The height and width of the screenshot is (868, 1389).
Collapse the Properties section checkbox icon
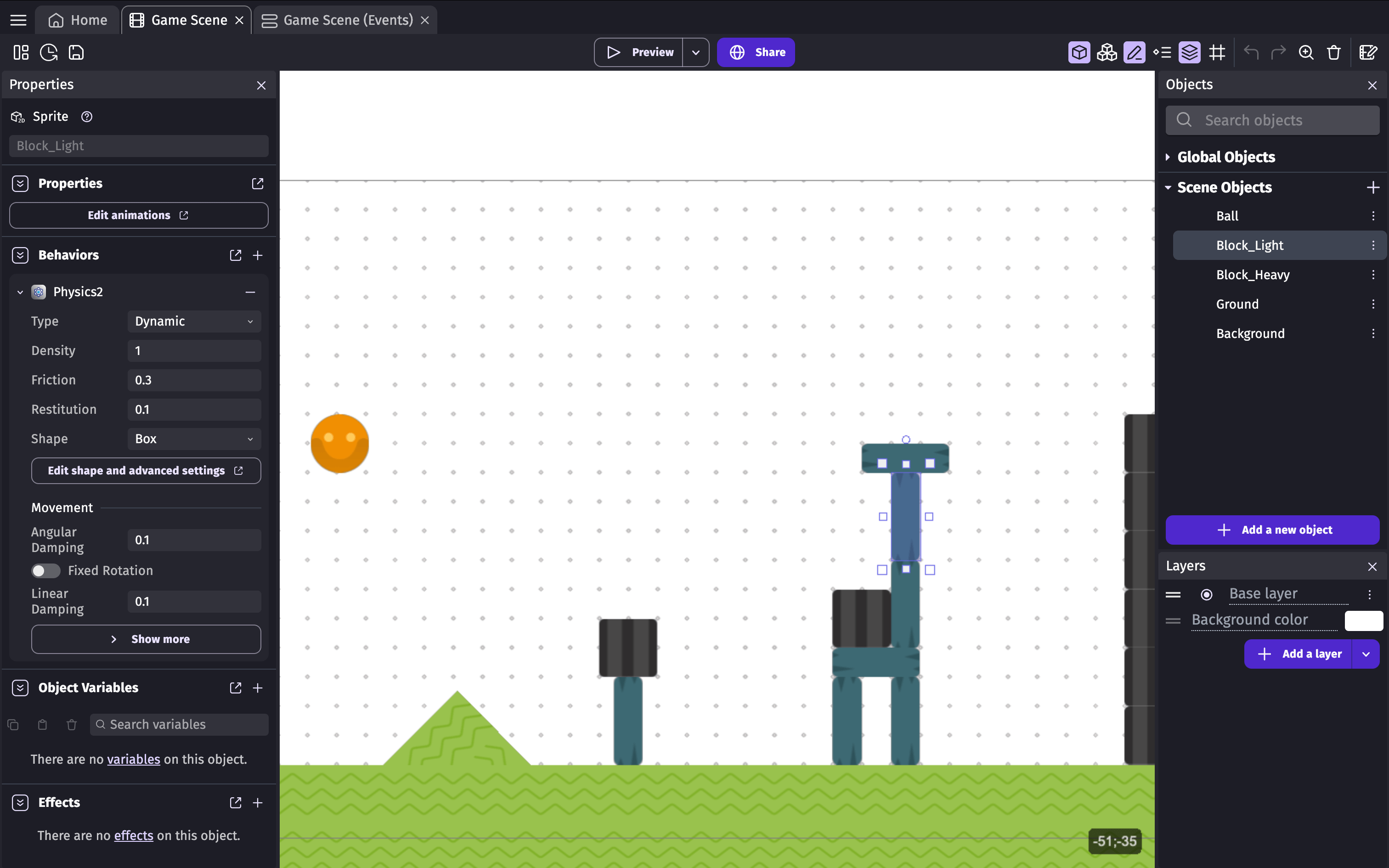point(20,183)
